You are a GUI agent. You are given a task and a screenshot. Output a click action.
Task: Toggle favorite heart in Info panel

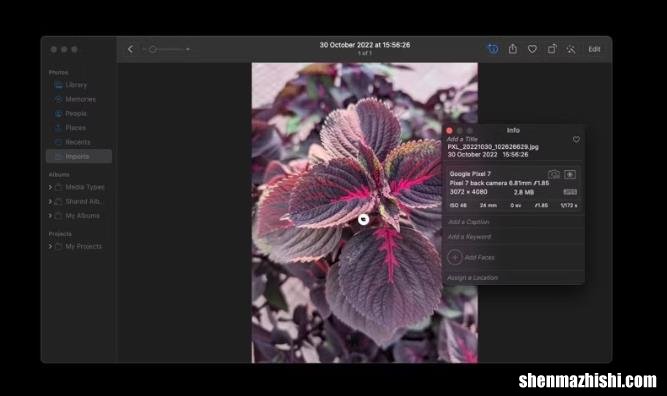[576, 140]
